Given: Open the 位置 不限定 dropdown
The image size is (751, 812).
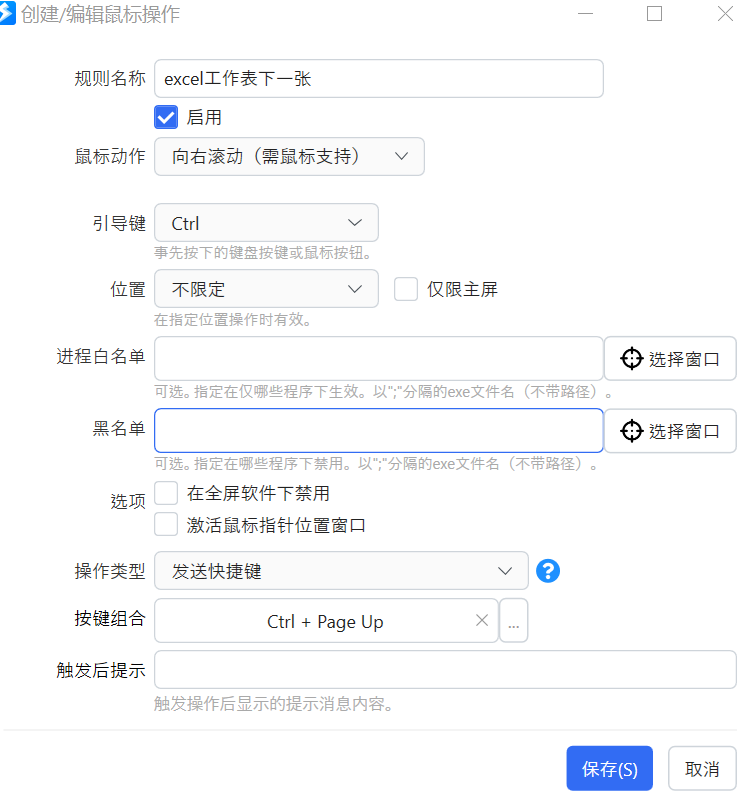Looking at the screenshot, I should pos(266,290).
